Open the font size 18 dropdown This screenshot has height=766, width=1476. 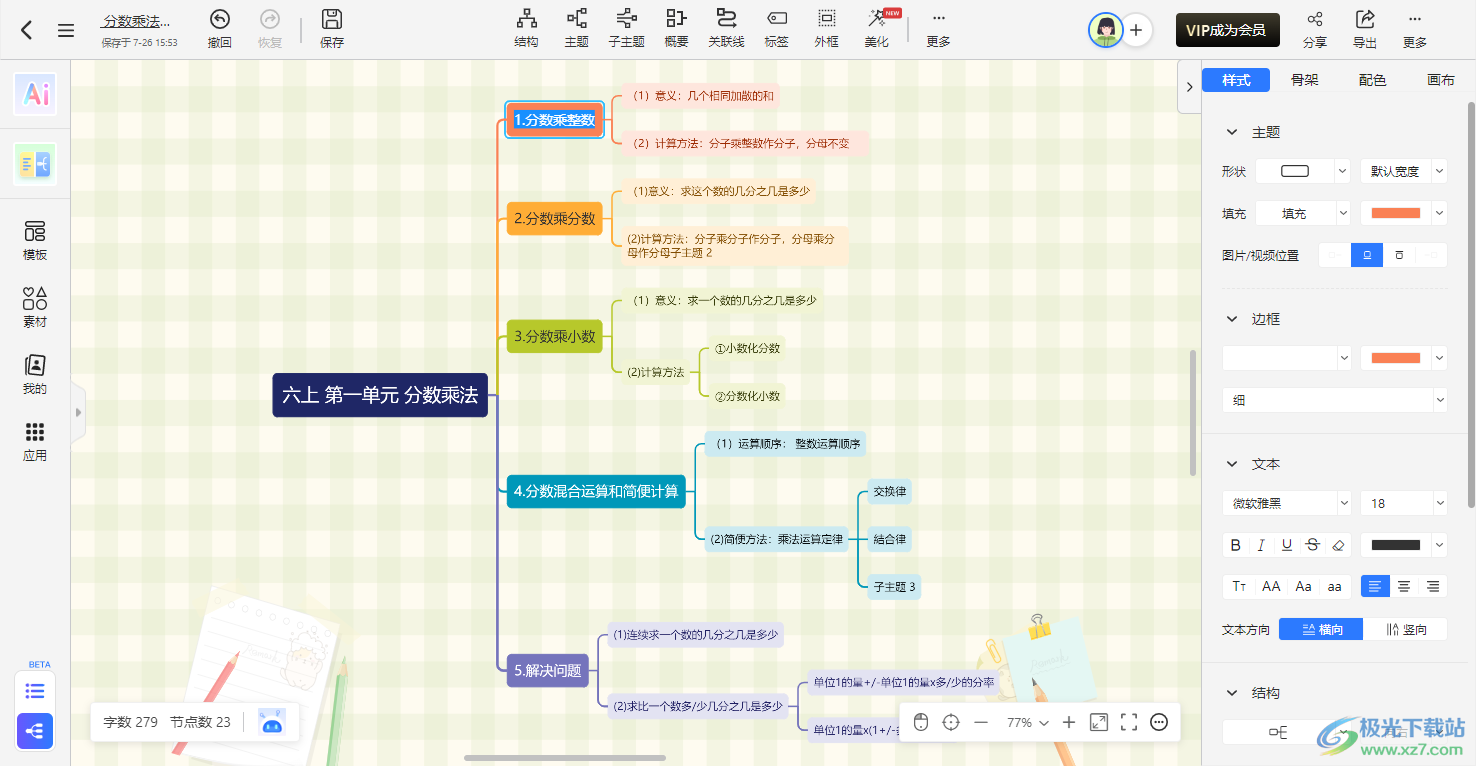[x=1403, y=503]
